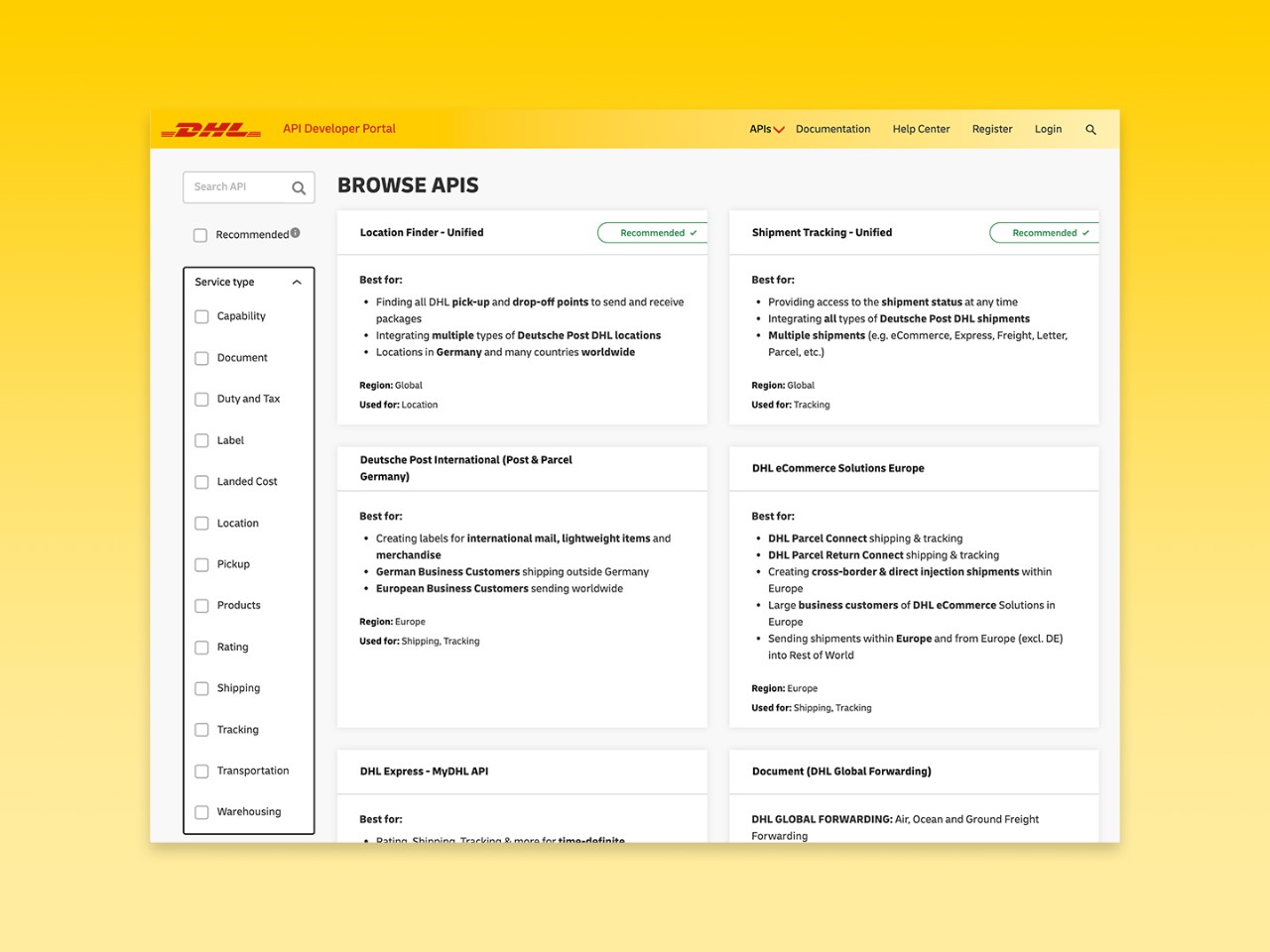Click the magnifier icon inside Search API field
The width and height of the screenshot is (1270, 952).
(x=299, y=187)
